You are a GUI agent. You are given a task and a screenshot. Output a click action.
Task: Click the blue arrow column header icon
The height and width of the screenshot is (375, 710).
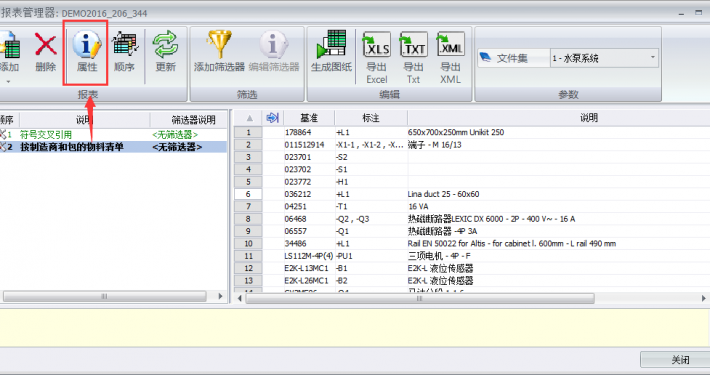click(272, 118)
